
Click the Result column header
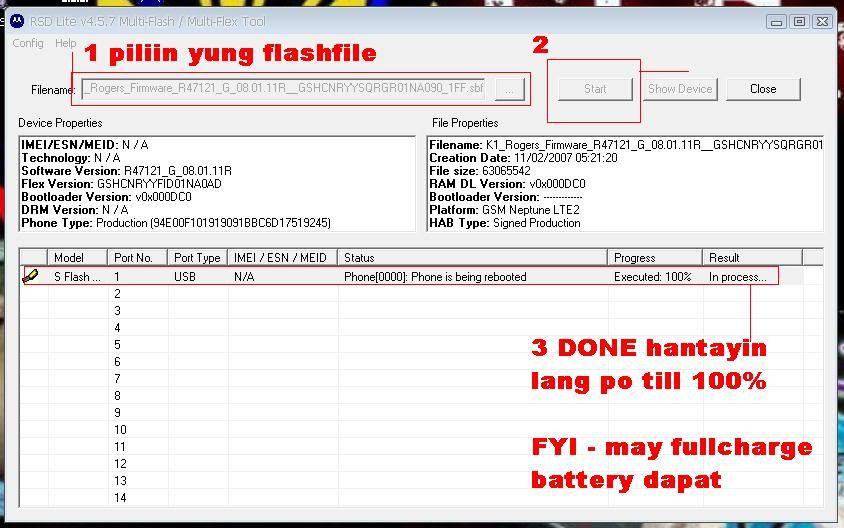coord(752,257)
